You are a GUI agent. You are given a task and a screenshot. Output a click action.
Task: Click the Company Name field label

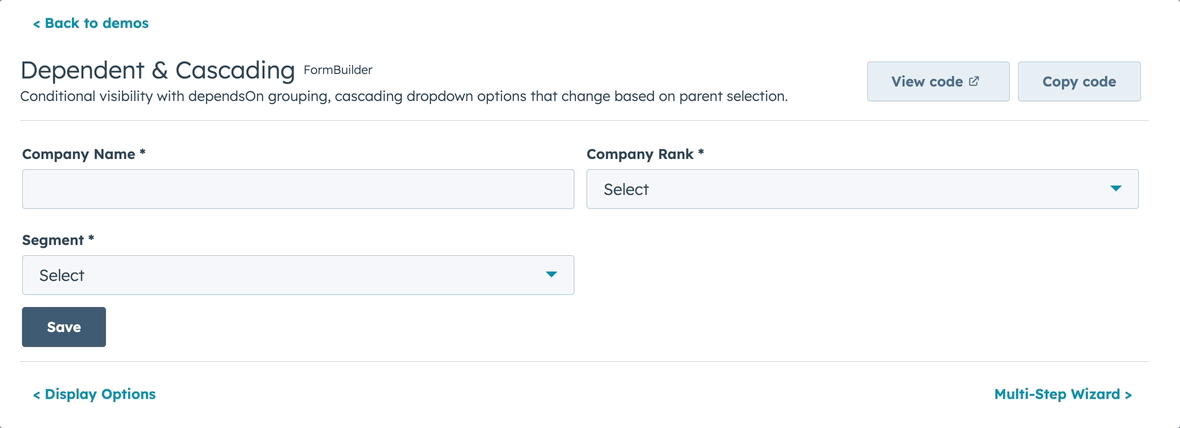click(84, 154)
